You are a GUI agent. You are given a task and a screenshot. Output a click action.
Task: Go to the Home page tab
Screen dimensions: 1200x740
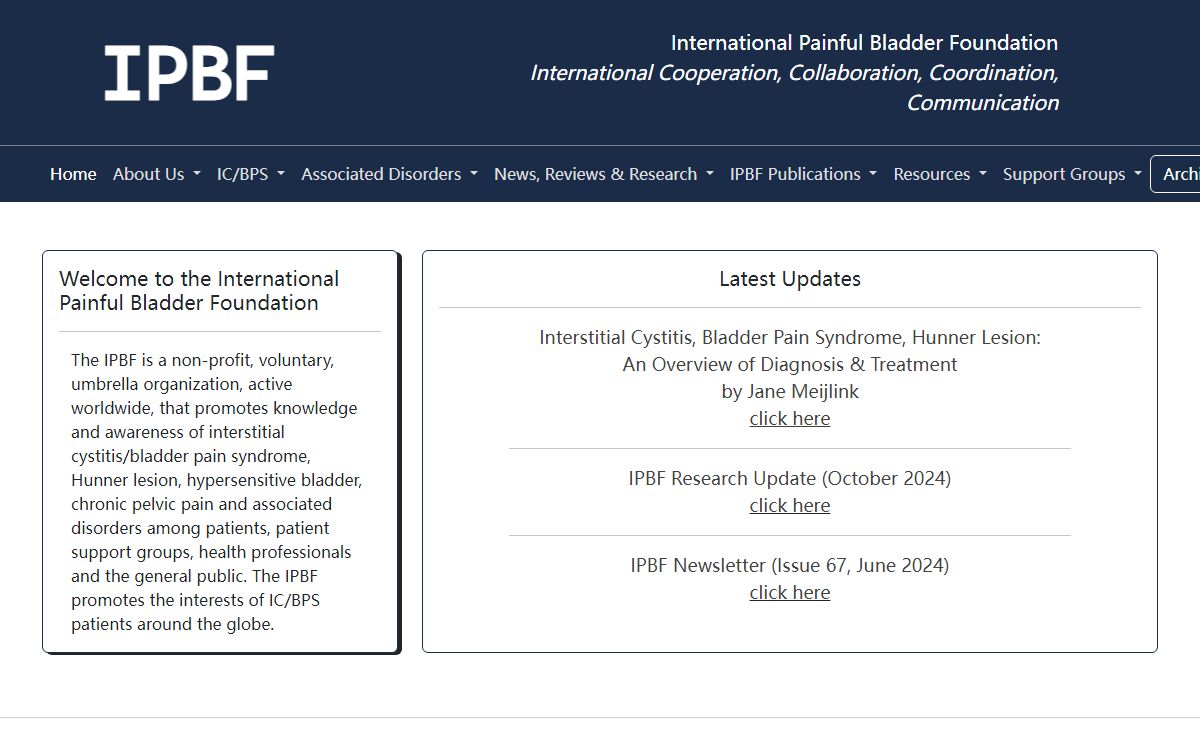(x=73, y=174)
